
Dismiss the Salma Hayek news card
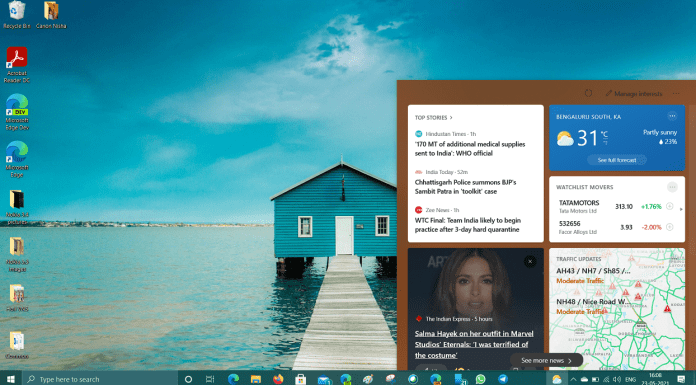530,262
